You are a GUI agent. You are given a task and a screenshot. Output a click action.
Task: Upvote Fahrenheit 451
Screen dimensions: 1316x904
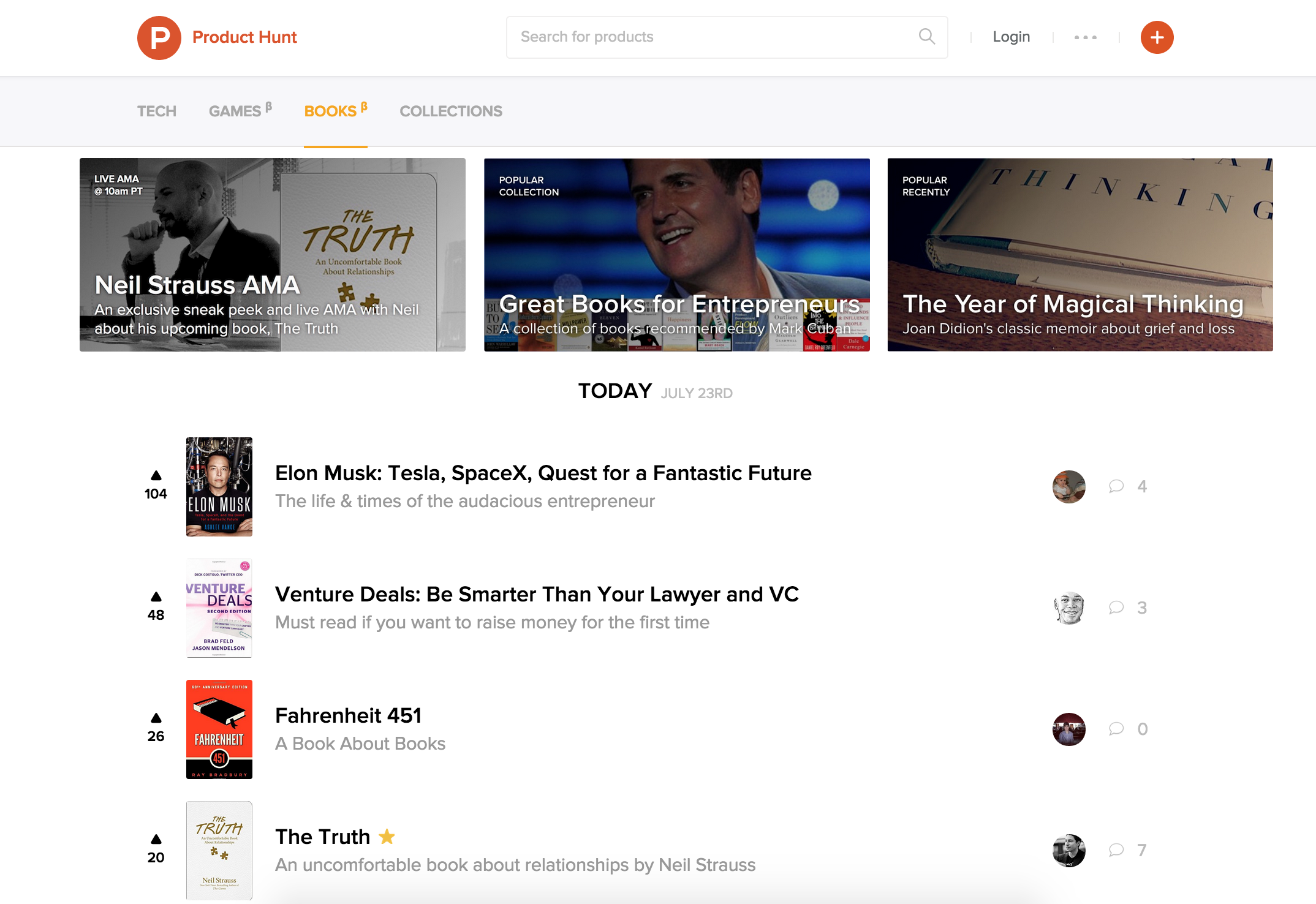pos(156,718)
